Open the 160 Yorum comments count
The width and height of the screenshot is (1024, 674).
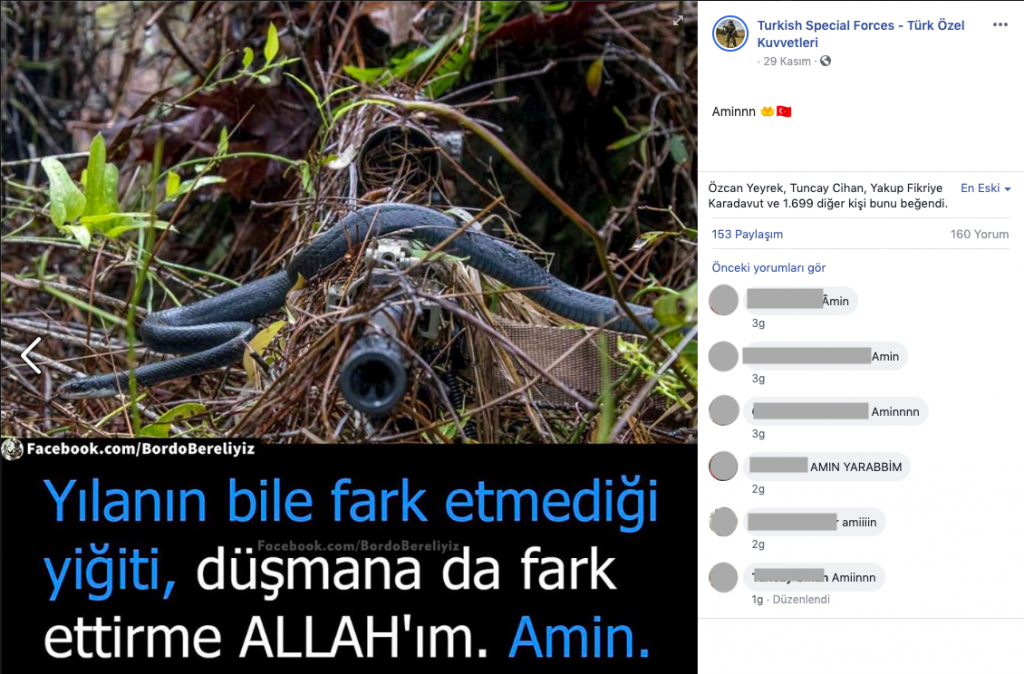tap(979, 234)
